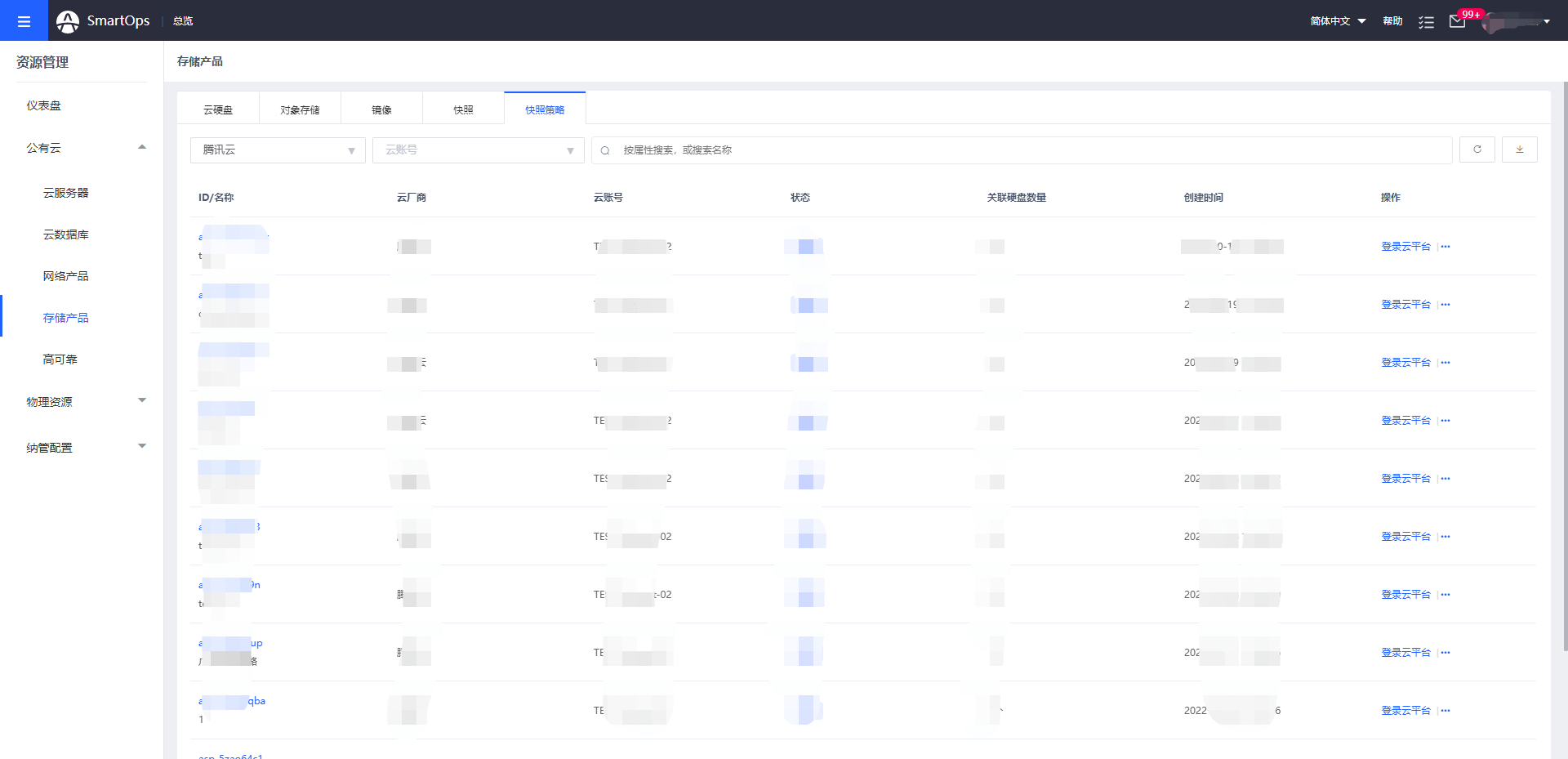Click 登录云平台 in the ninth row
This screenshot has height=759, width=1568.
click(1405, 711)
